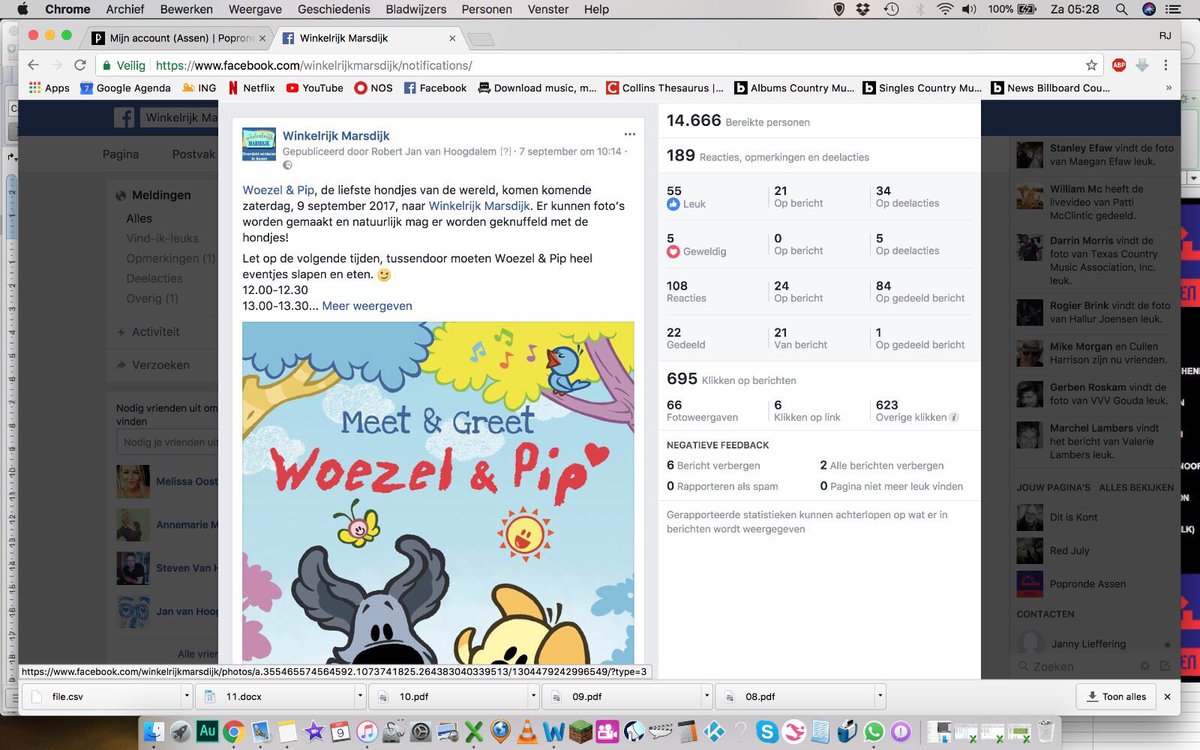Bookmark this page with the star icon
Image resolution: width=1200 pixels, height=750 pixels.
click(1091, 65)
